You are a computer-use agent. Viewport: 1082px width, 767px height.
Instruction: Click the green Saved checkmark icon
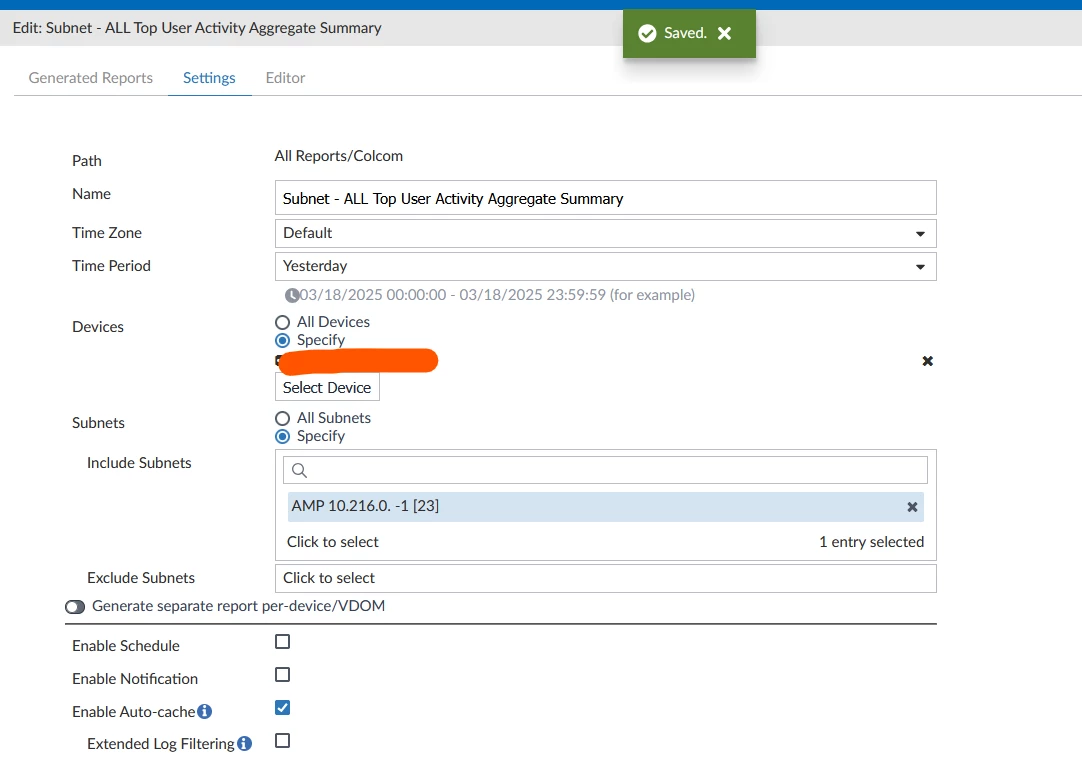(x=647, y=33)
